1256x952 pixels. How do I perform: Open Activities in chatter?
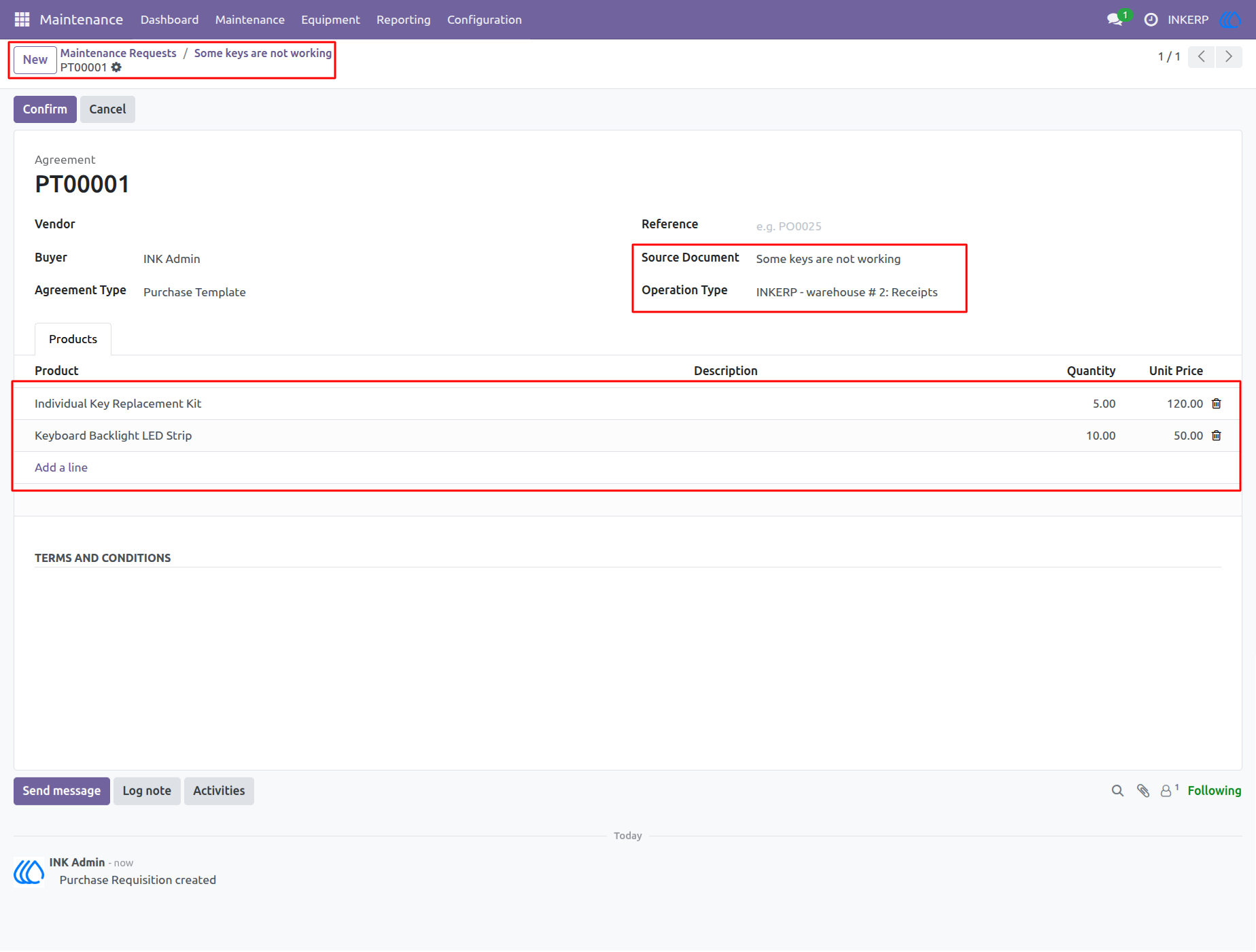tap(219, 791)
